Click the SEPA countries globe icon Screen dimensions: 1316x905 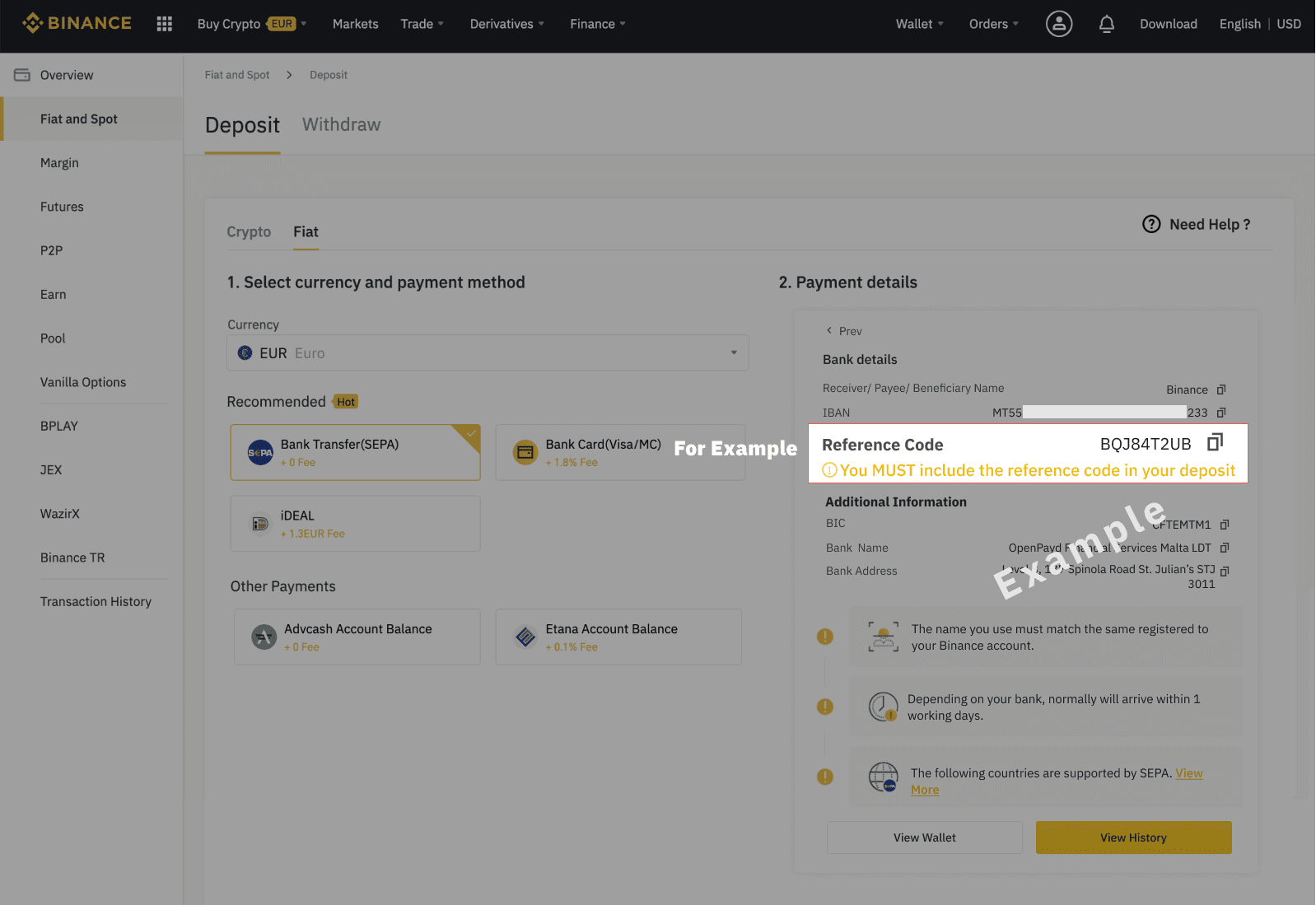(883, 777)
